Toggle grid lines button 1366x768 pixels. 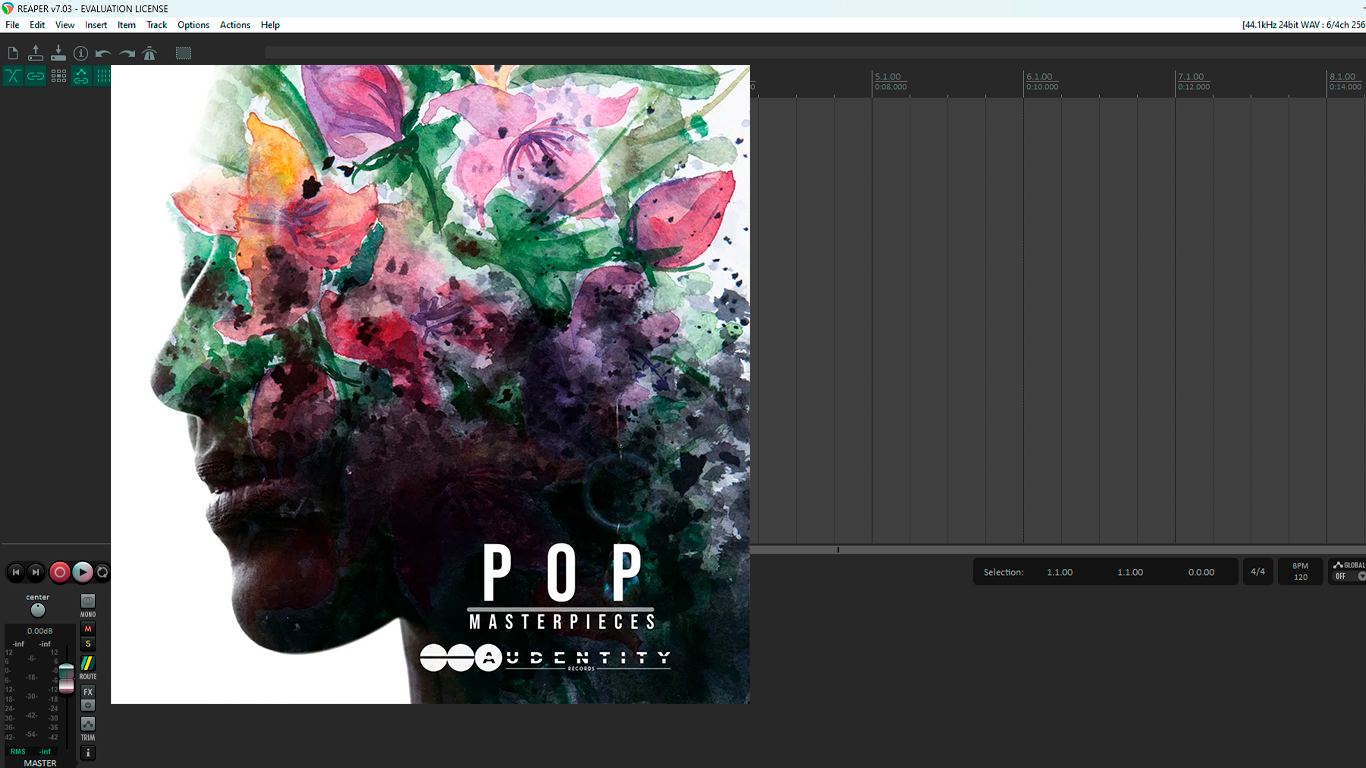[102, 76]
